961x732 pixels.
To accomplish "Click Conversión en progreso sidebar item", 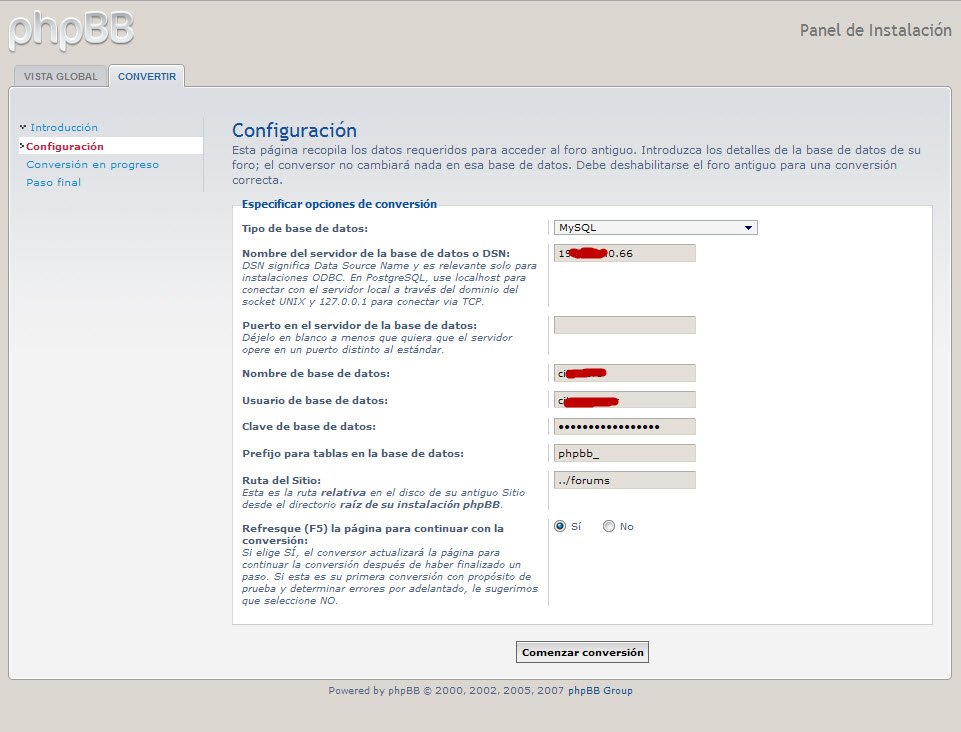I will [x=92, y=164].
